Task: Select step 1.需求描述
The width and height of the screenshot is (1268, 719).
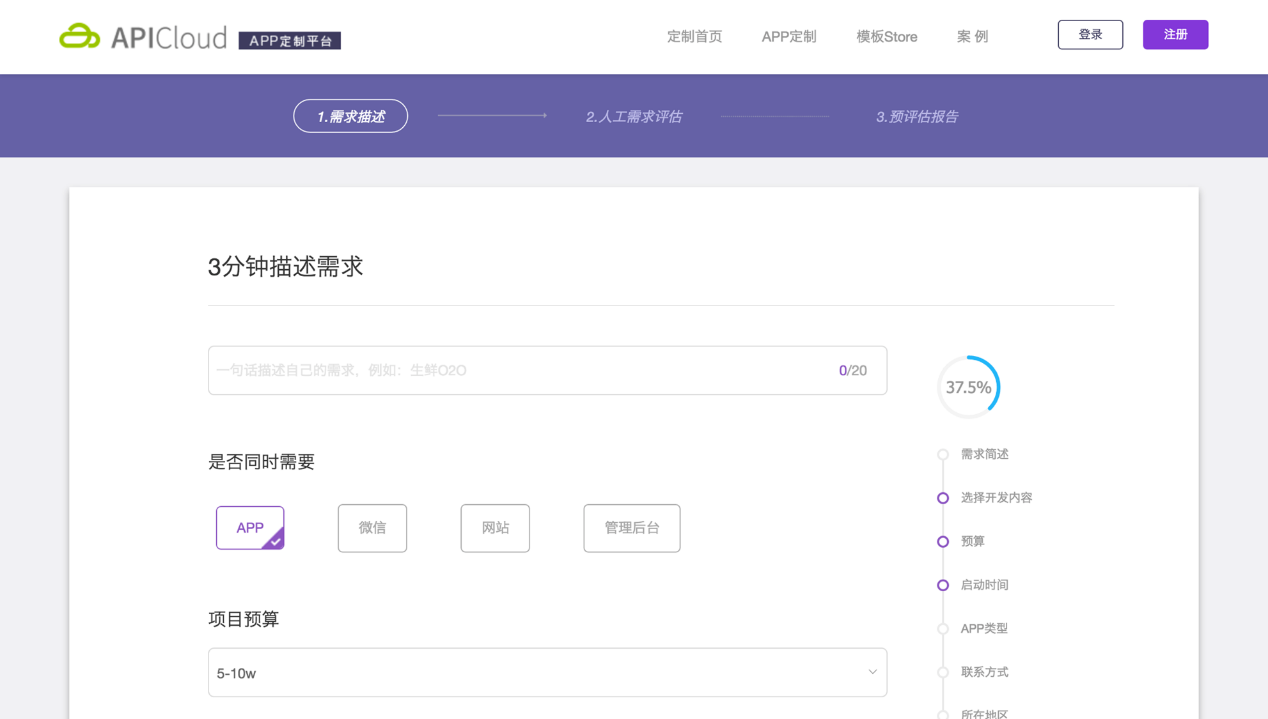Action: (350, 116)
